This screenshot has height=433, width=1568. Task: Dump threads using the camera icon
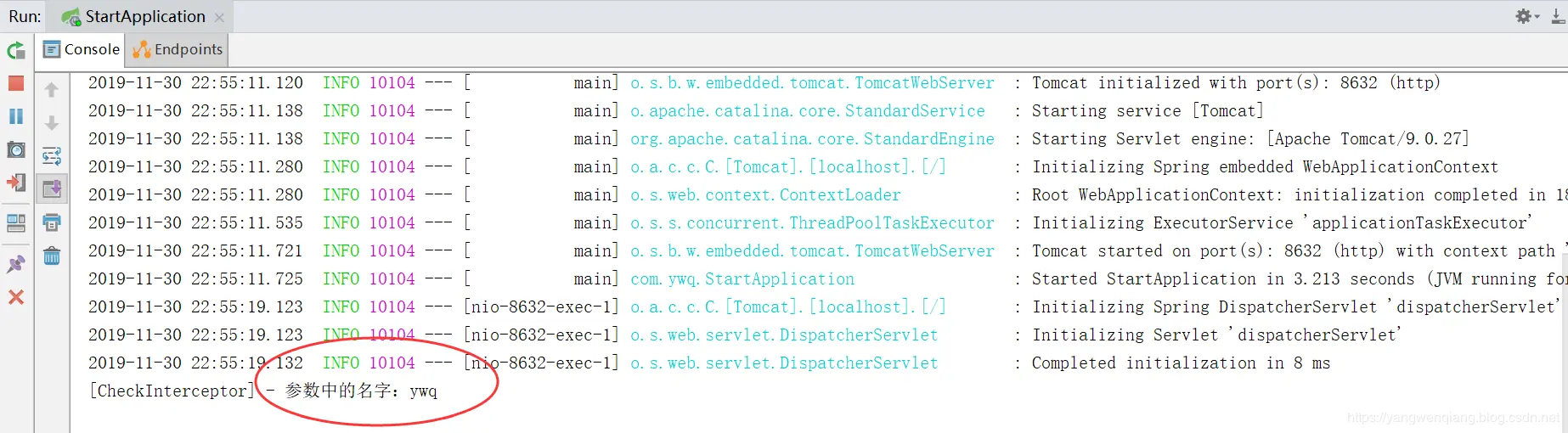click(15, 149)
